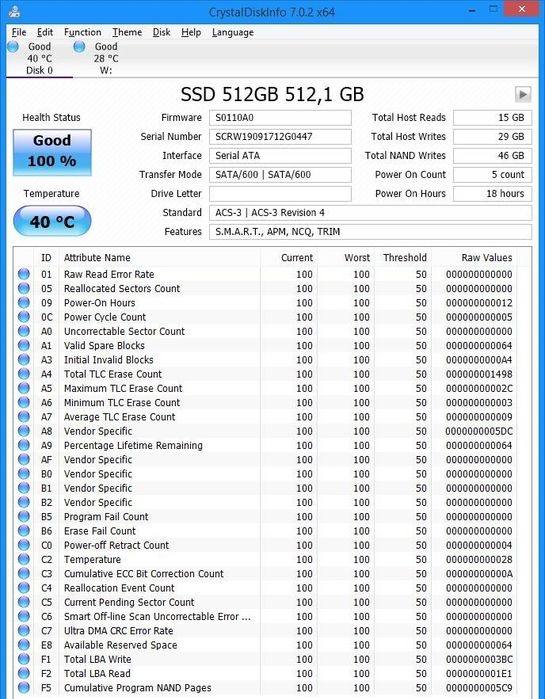Click the Threshold column header
545x699 pixels.
pos(405,258)
